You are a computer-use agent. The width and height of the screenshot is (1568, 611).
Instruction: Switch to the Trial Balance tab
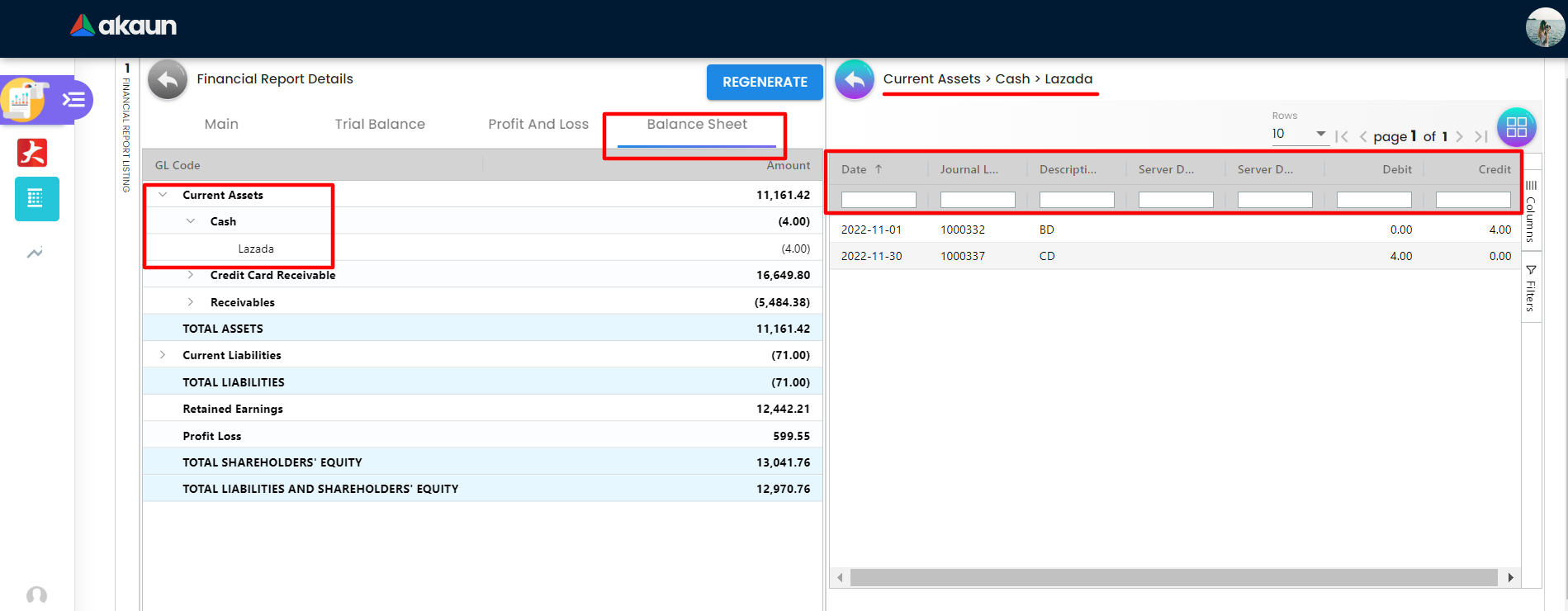click(x=380, y=124)
